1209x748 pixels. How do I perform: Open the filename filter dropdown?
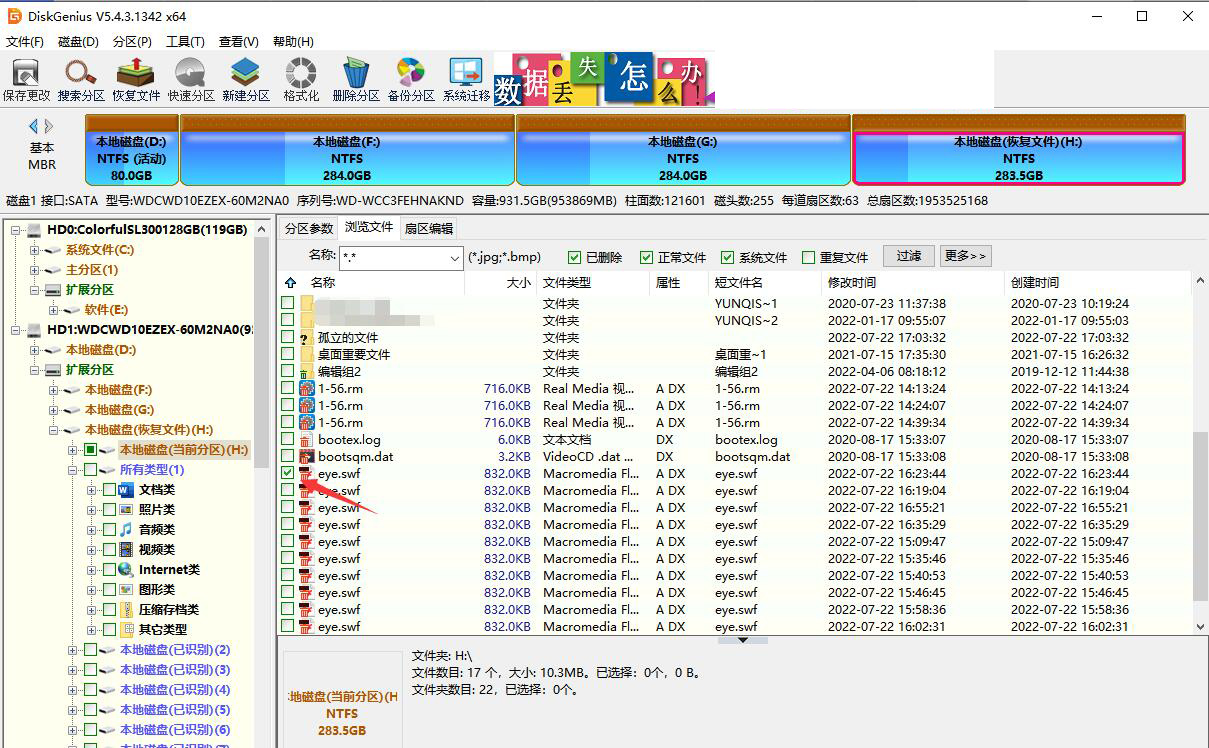point(455,258)
